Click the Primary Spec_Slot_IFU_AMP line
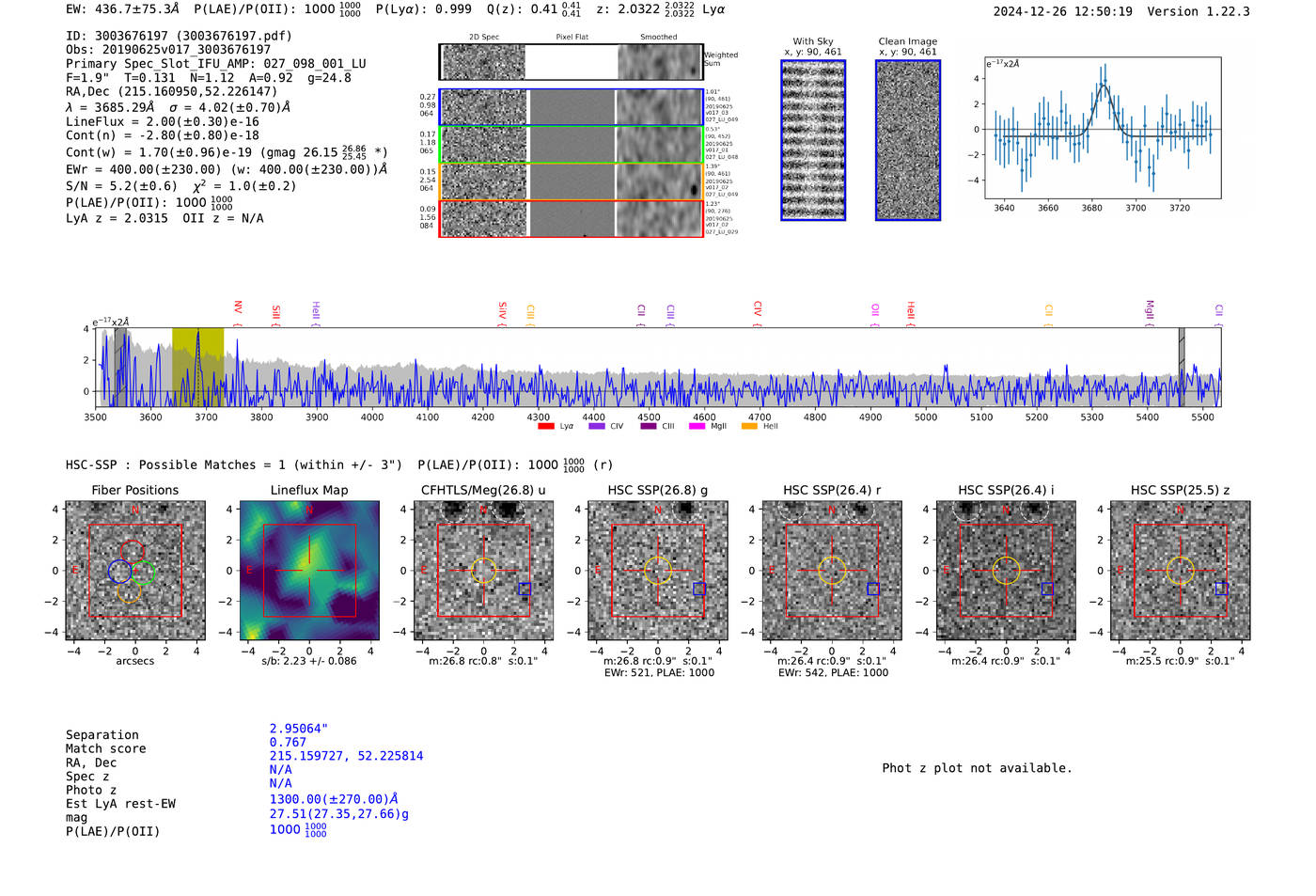 pos(216,64)
